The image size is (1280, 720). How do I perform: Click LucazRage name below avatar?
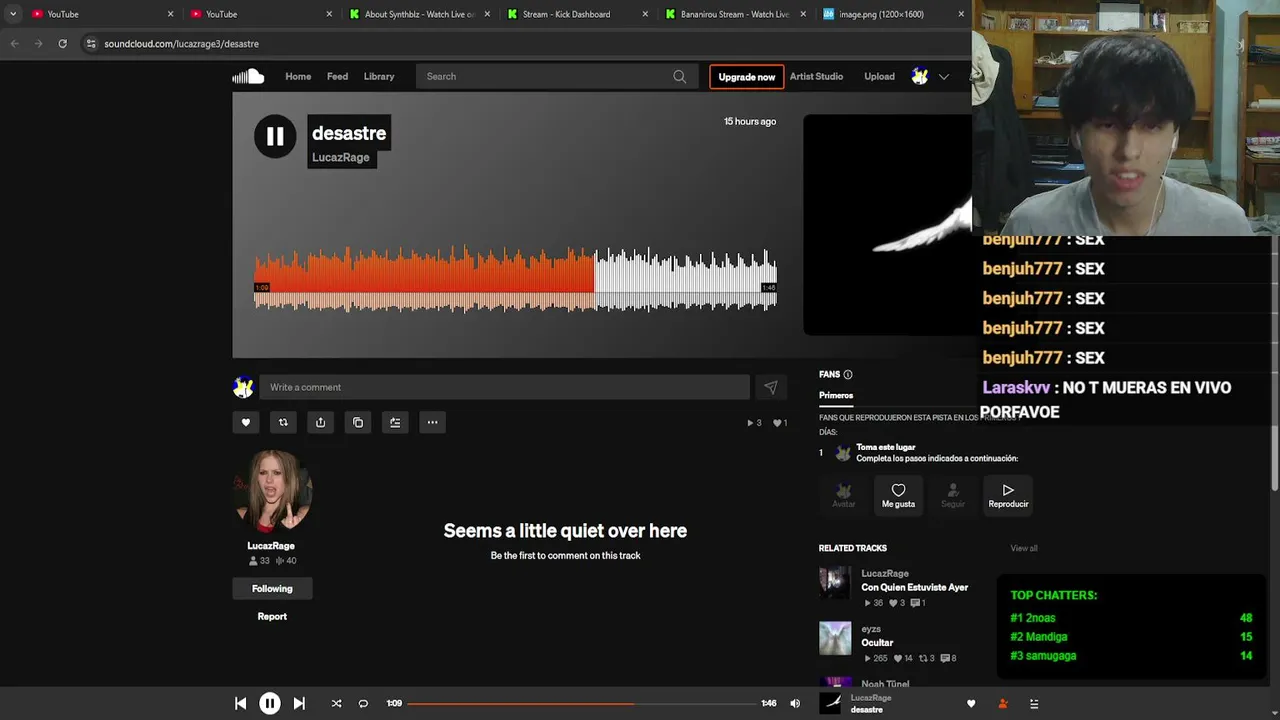tap(271, 546)
